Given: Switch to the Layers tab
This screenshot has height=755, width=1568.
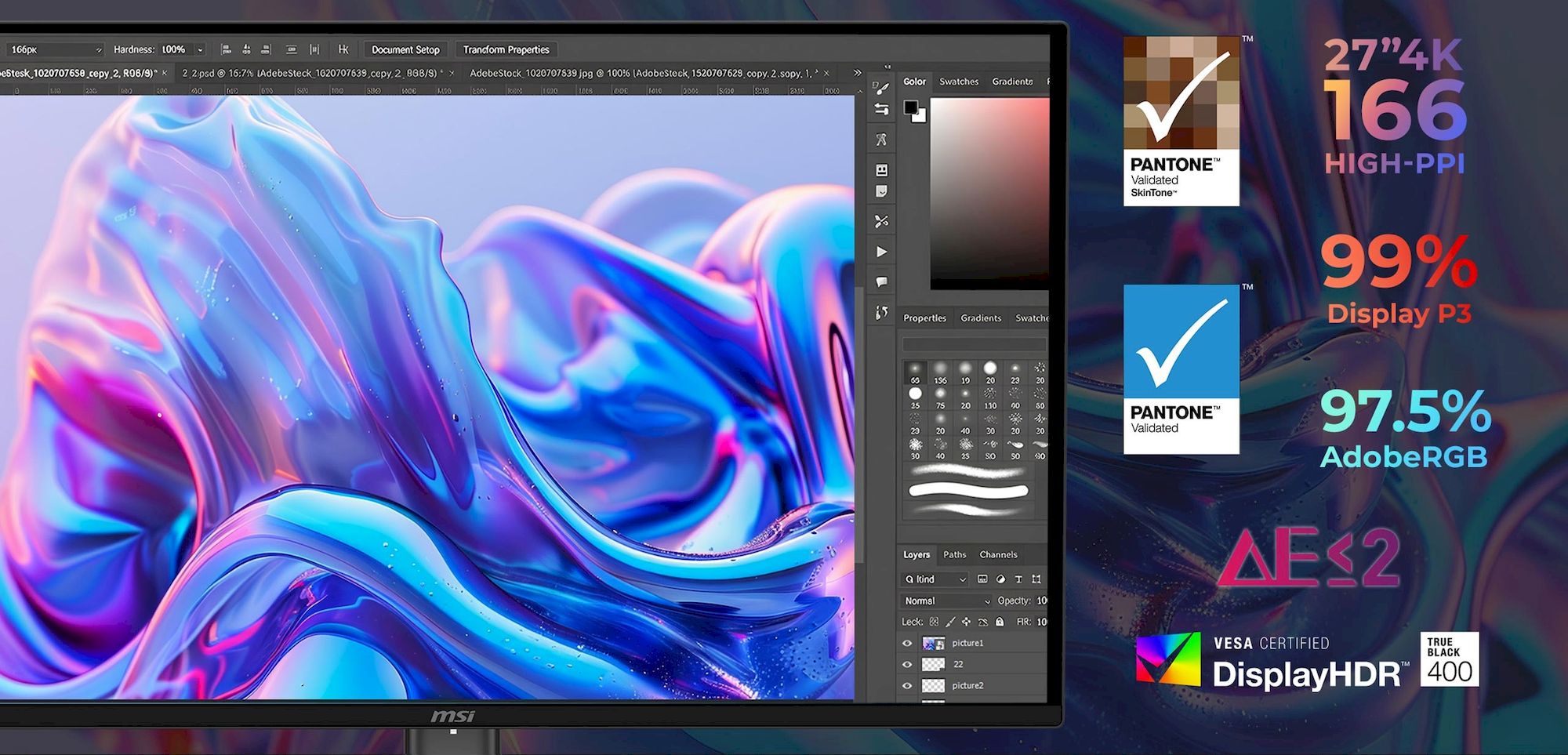Looking at the screenshot, I should [916, 554].
